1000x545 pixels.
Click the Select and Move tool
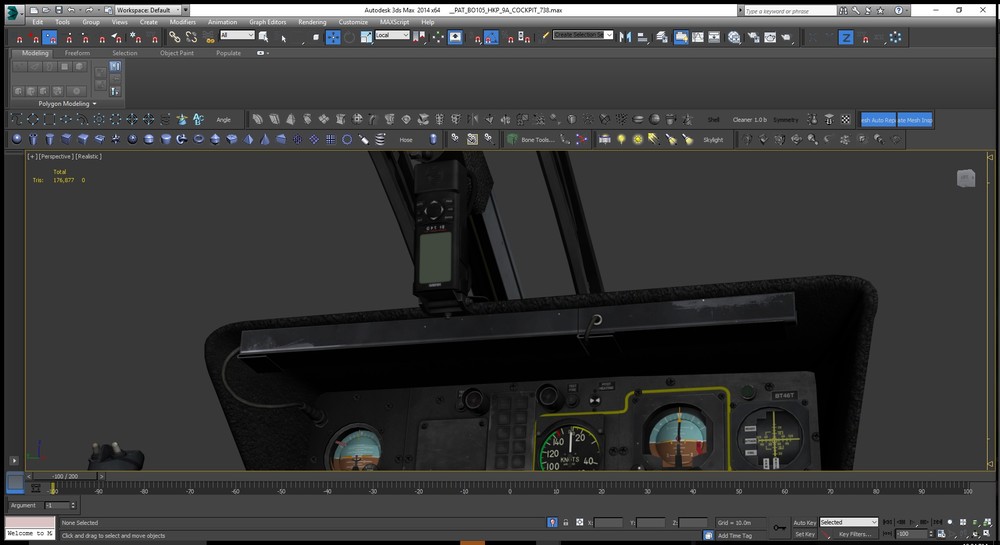coord(333,37)
